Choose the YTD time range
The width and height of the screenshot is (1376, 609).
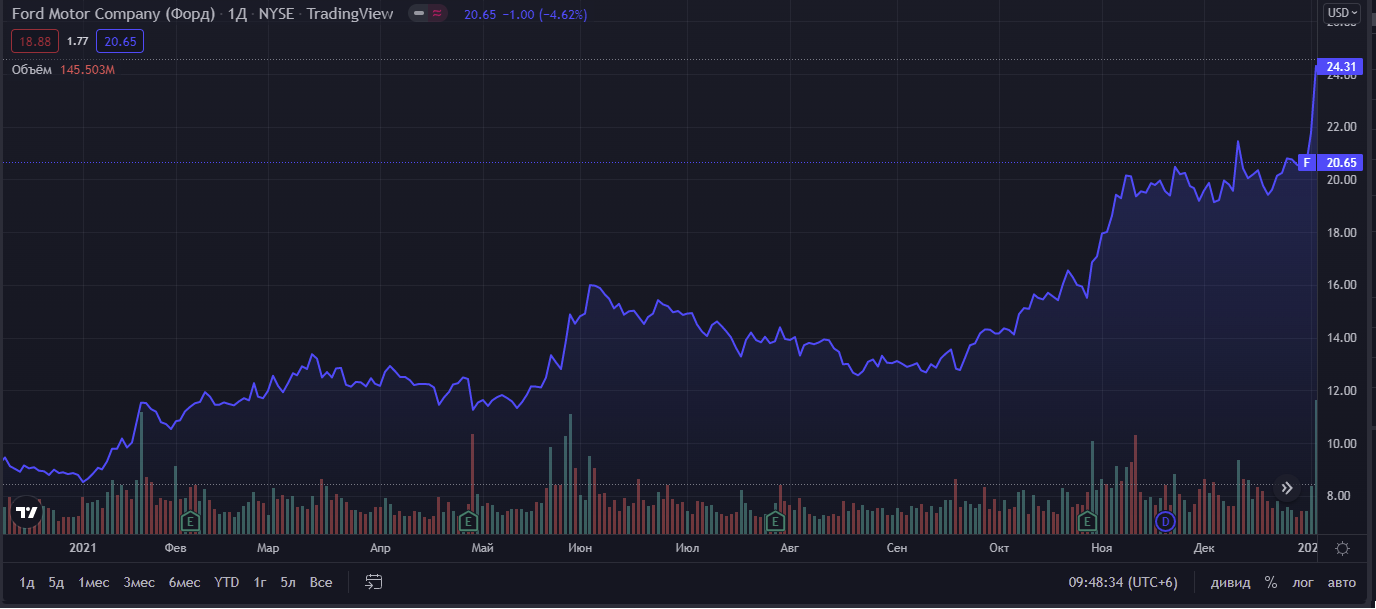pos(227,582)
